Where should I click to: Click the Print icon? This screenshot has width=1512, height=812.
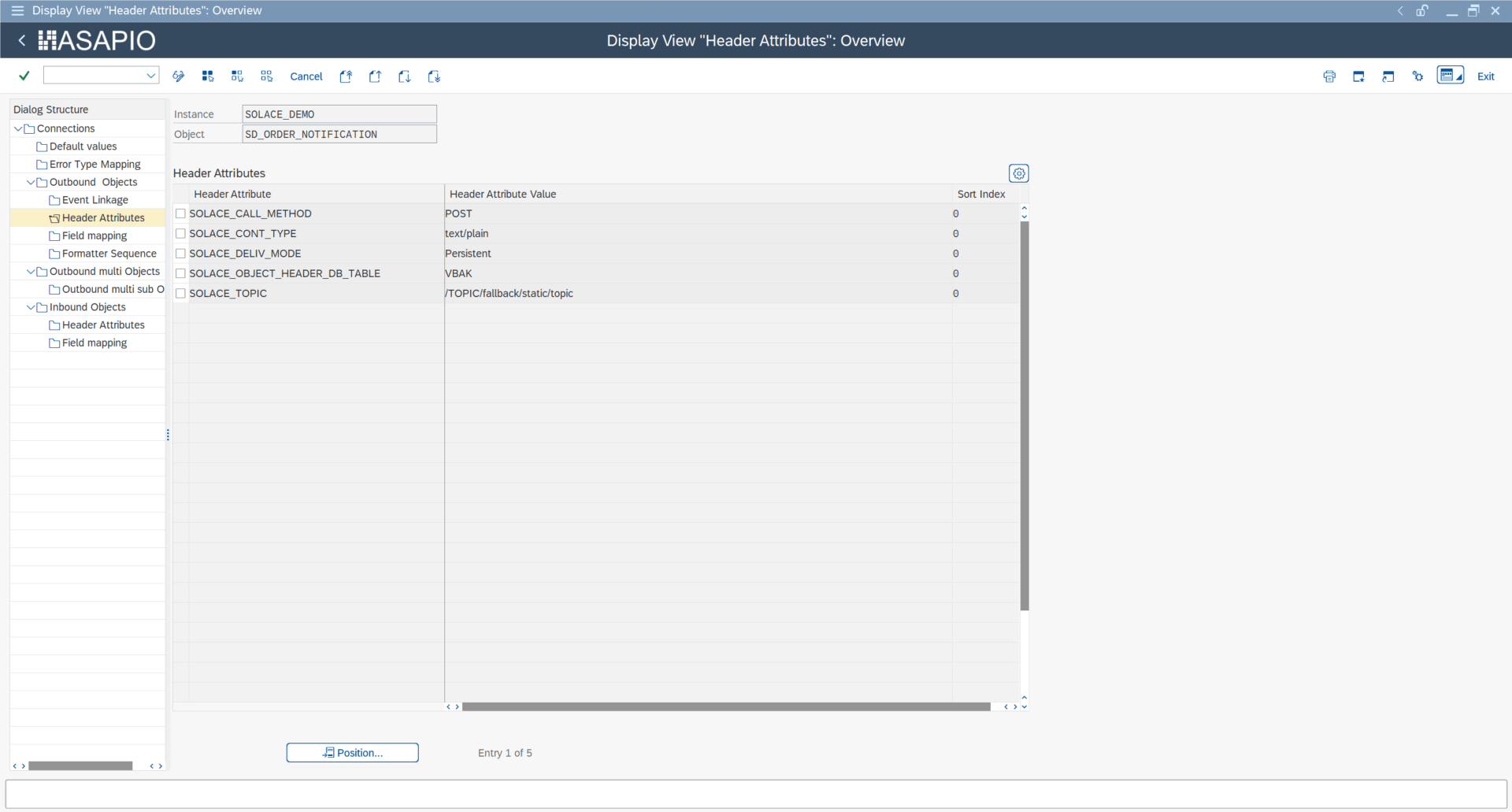(x=1329, y=76)
